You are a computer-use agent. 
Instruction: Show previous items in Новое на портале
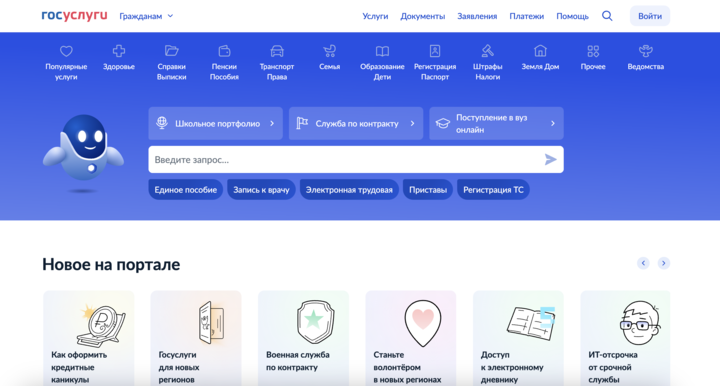tap(643, 263)
